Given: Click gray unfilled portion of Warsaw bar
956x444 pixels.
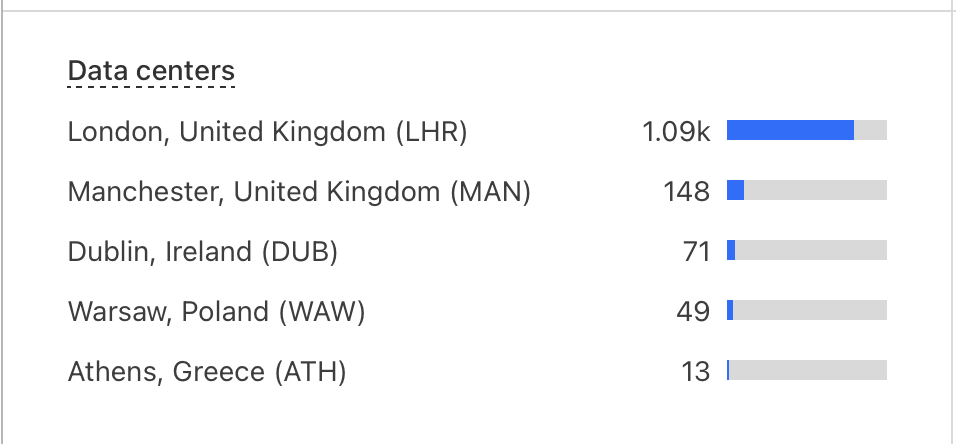Looking at the screenshot, I should coord(810,310).
